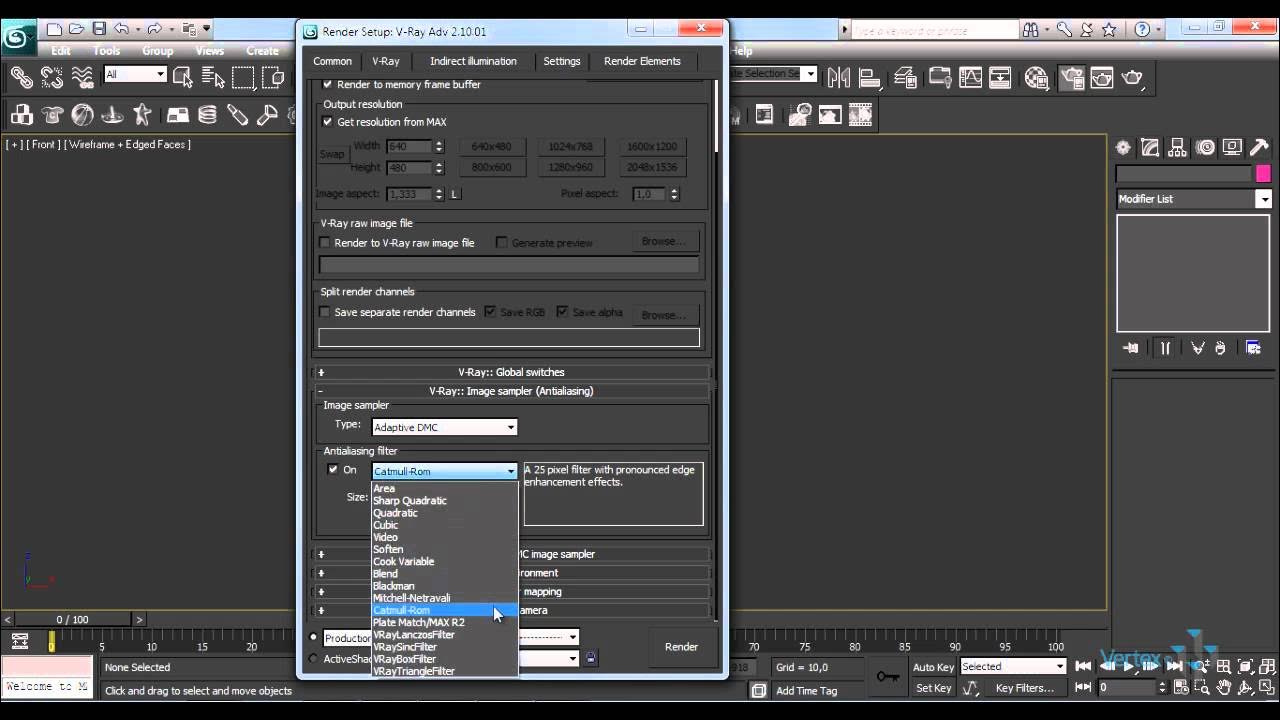The width and height of the screenshot is (1280, 720).
Task: Open the Curve Editor icon
Action: tap(970, 77)
